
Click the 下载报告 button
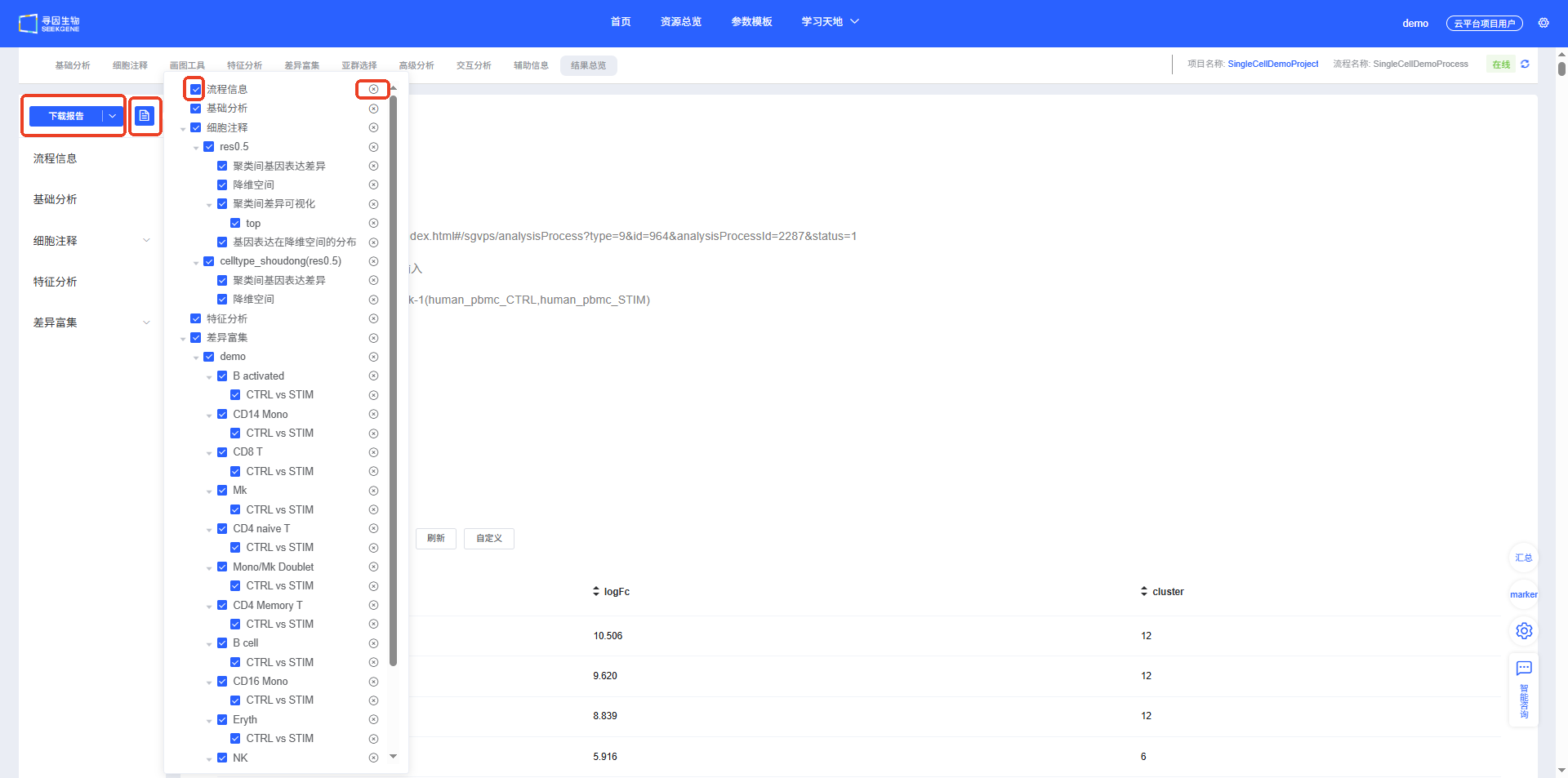[x=66, y=116]
